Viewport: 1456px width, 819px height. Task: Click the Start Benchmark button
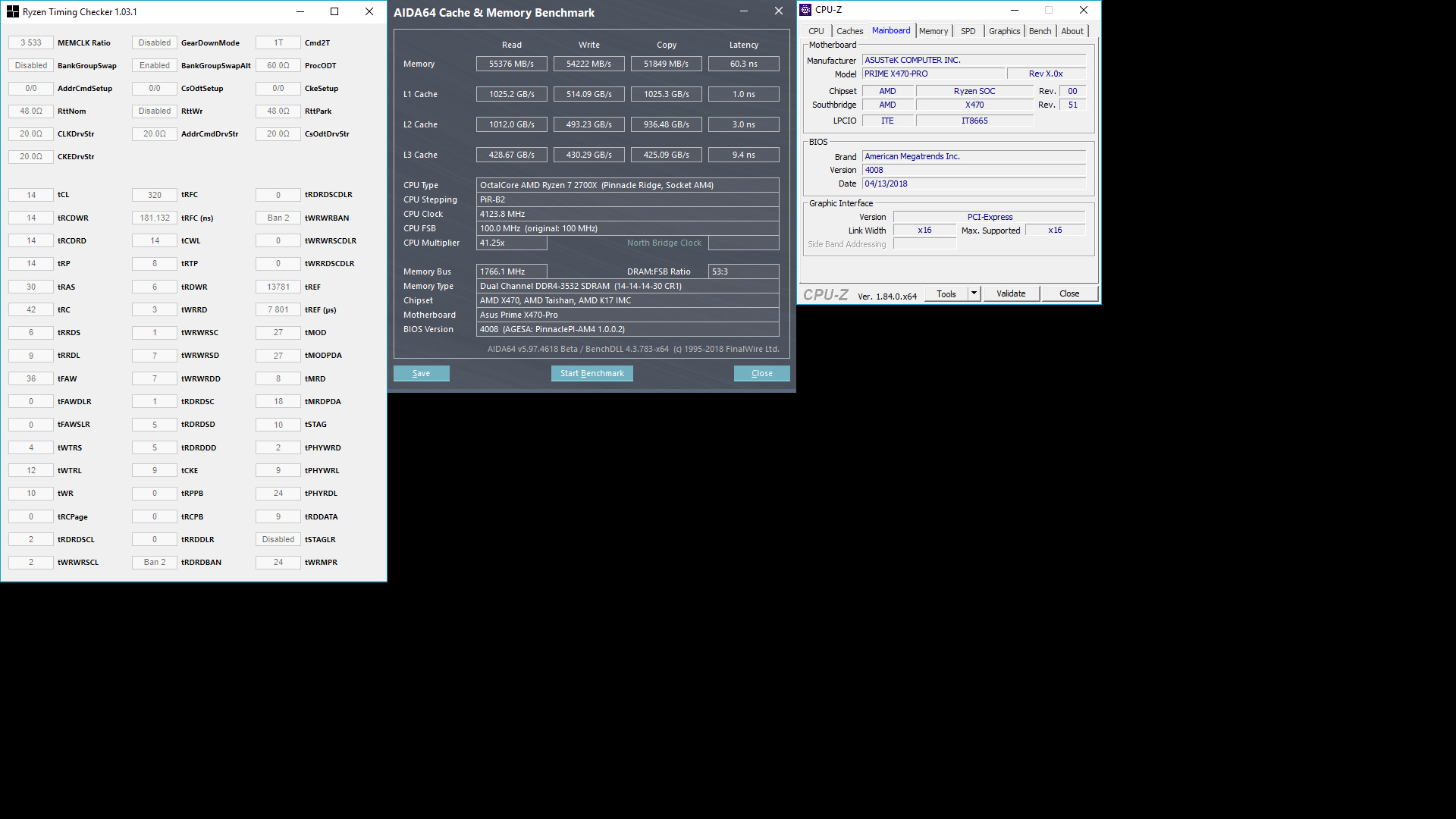pos(591,373)
